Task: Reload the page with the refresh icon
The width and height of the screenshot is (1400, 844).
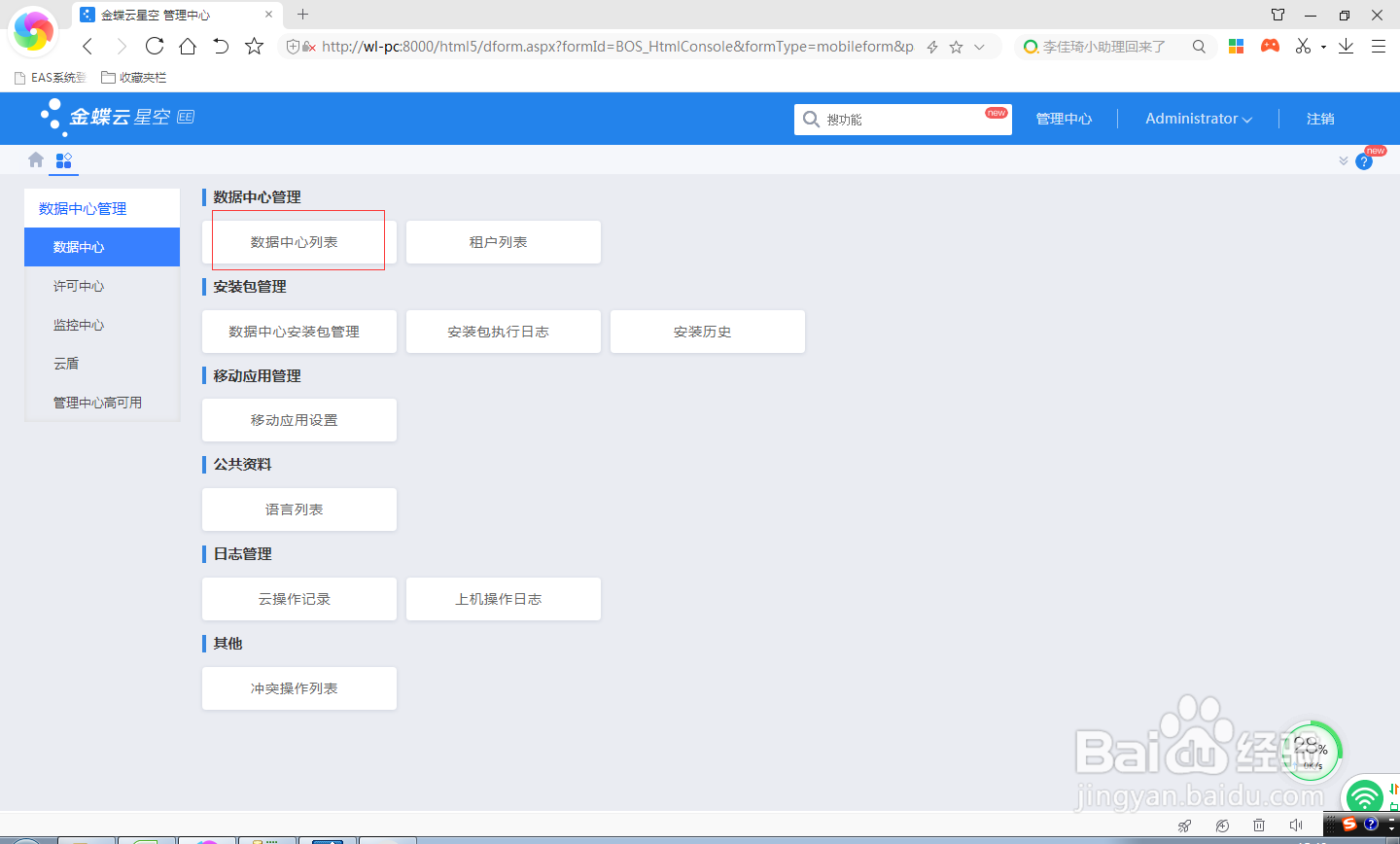Action: (154, 46)
